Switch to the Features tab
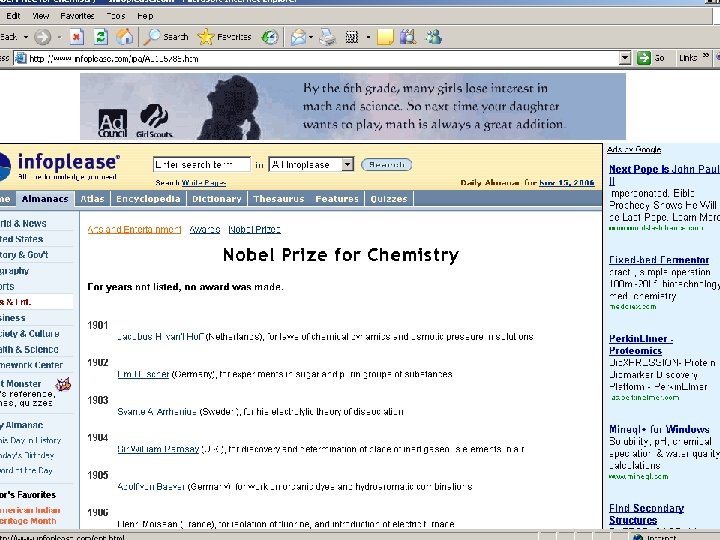 pyautogui.click(x=337, y=199)
